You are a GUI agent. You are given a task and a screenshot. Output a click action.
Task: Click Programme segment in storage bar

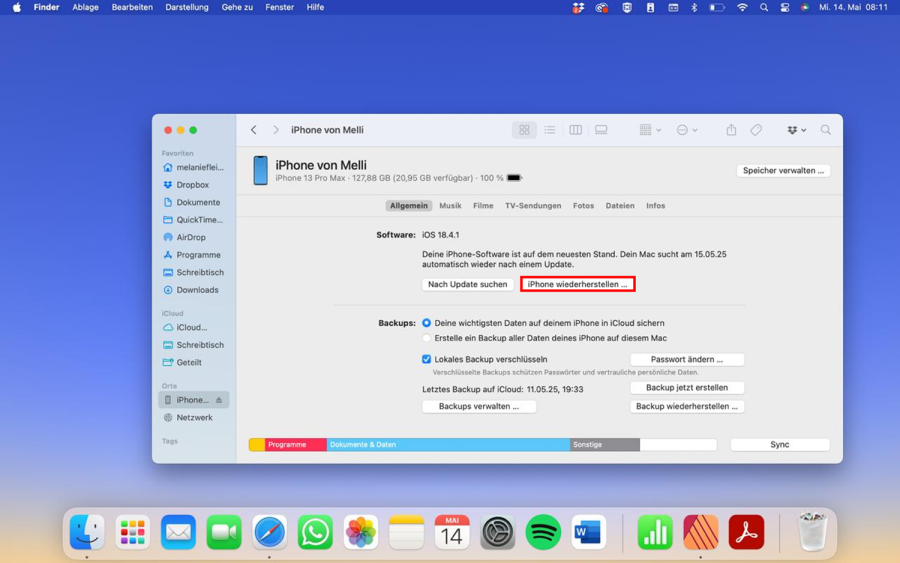click(296, 445)
